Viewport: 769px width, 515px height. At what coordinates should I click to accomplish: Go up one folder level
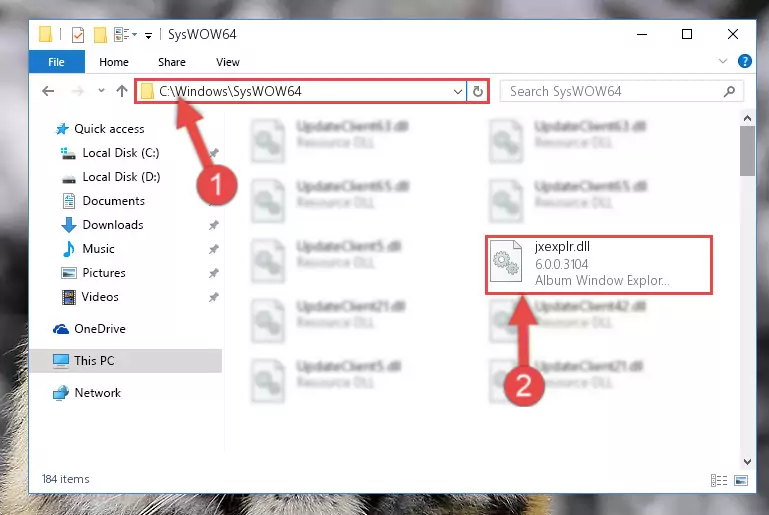point(122,91)
